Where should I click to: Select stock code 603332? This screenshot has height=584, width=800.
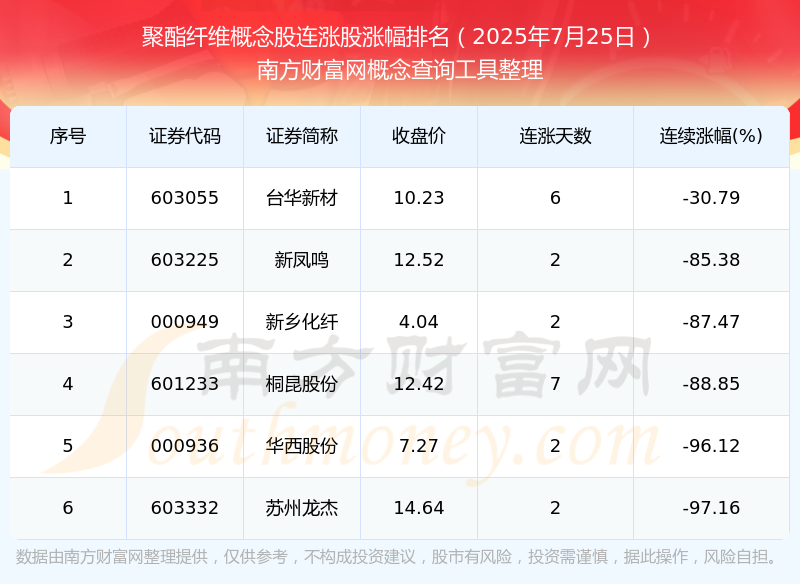(185, 508)
